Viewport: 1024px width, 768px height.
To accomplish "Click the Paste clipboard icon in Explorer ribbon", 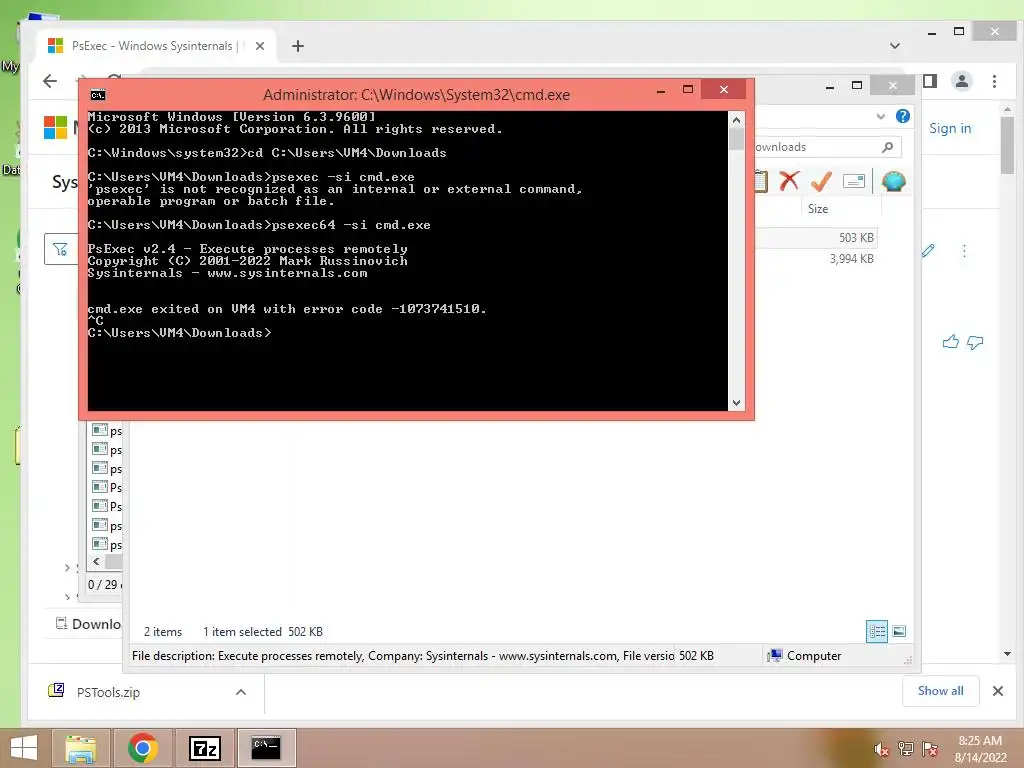I will click(x=761, y=181).
